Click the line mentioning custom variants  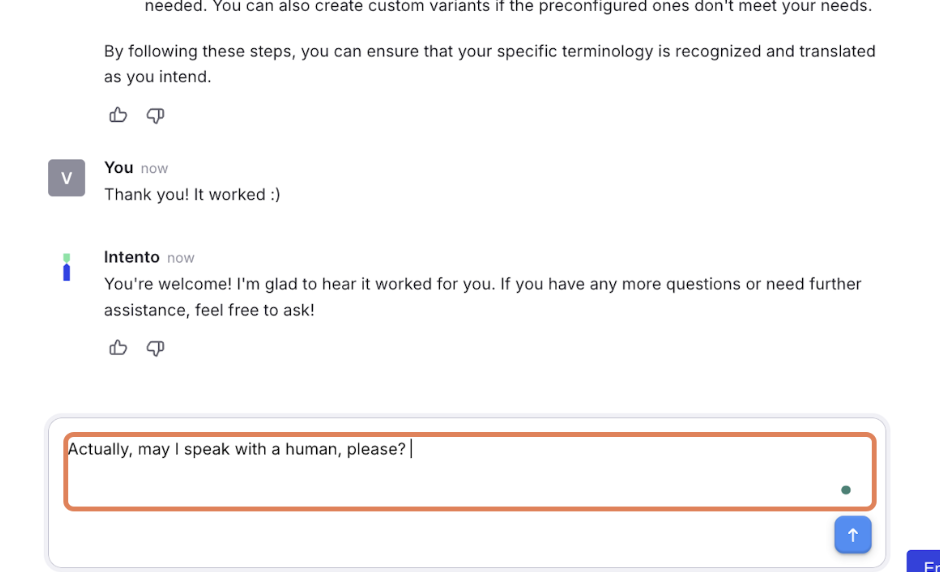(x=508, y=7)
